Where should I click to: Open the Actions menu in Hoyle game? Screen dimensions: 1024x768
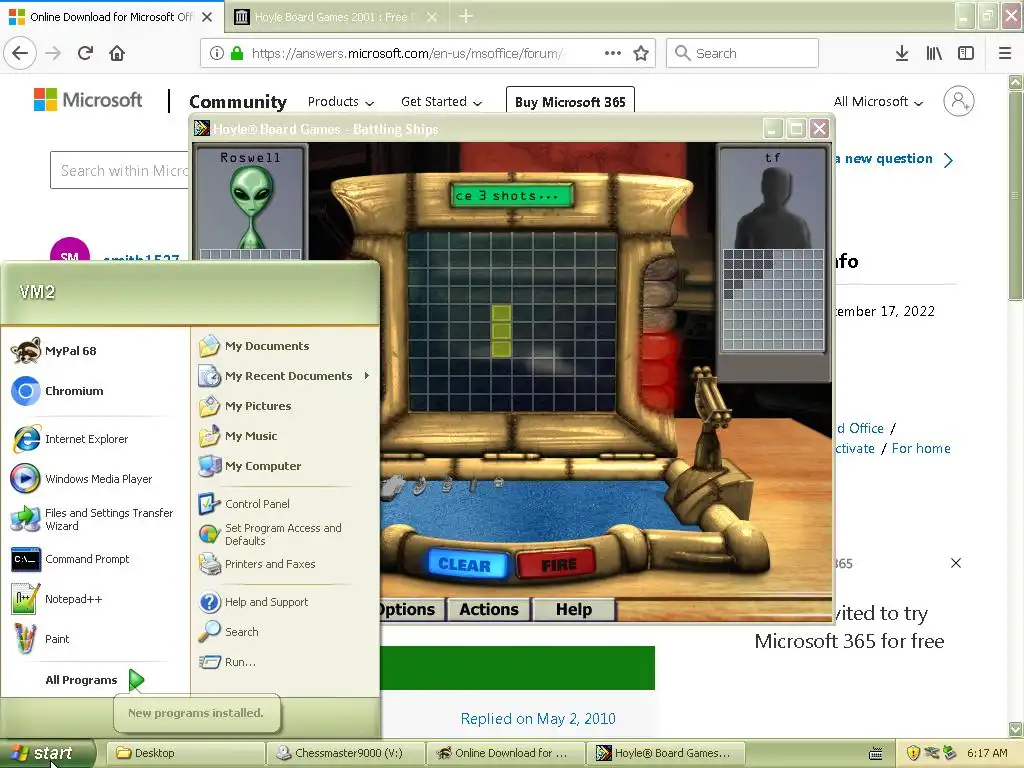pos(489,609)
